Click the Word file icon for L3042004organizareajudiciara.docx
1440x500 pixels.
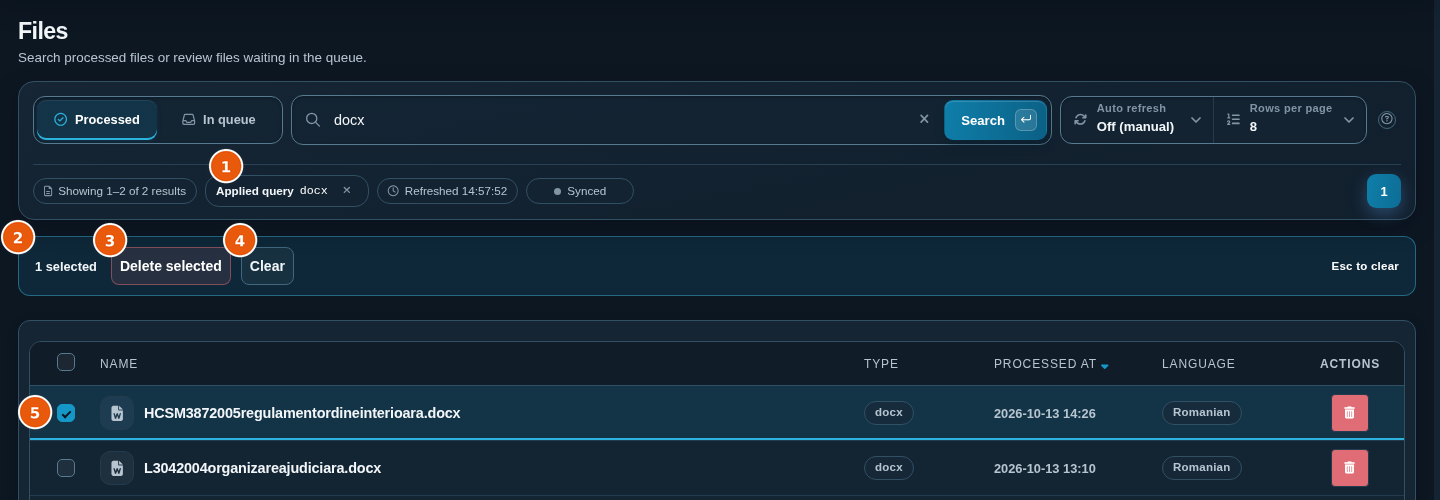pos(117,468)
